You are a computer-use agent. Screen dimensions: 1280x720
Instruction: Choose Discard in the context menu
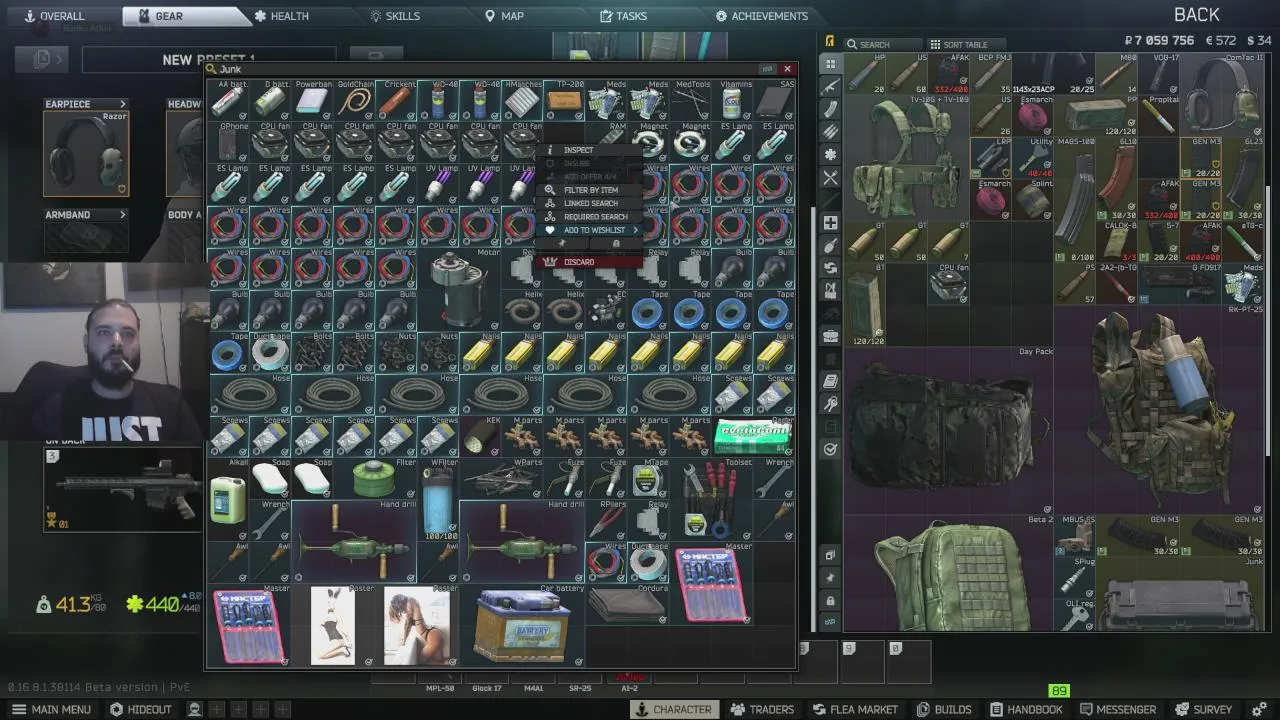(589, 262)
